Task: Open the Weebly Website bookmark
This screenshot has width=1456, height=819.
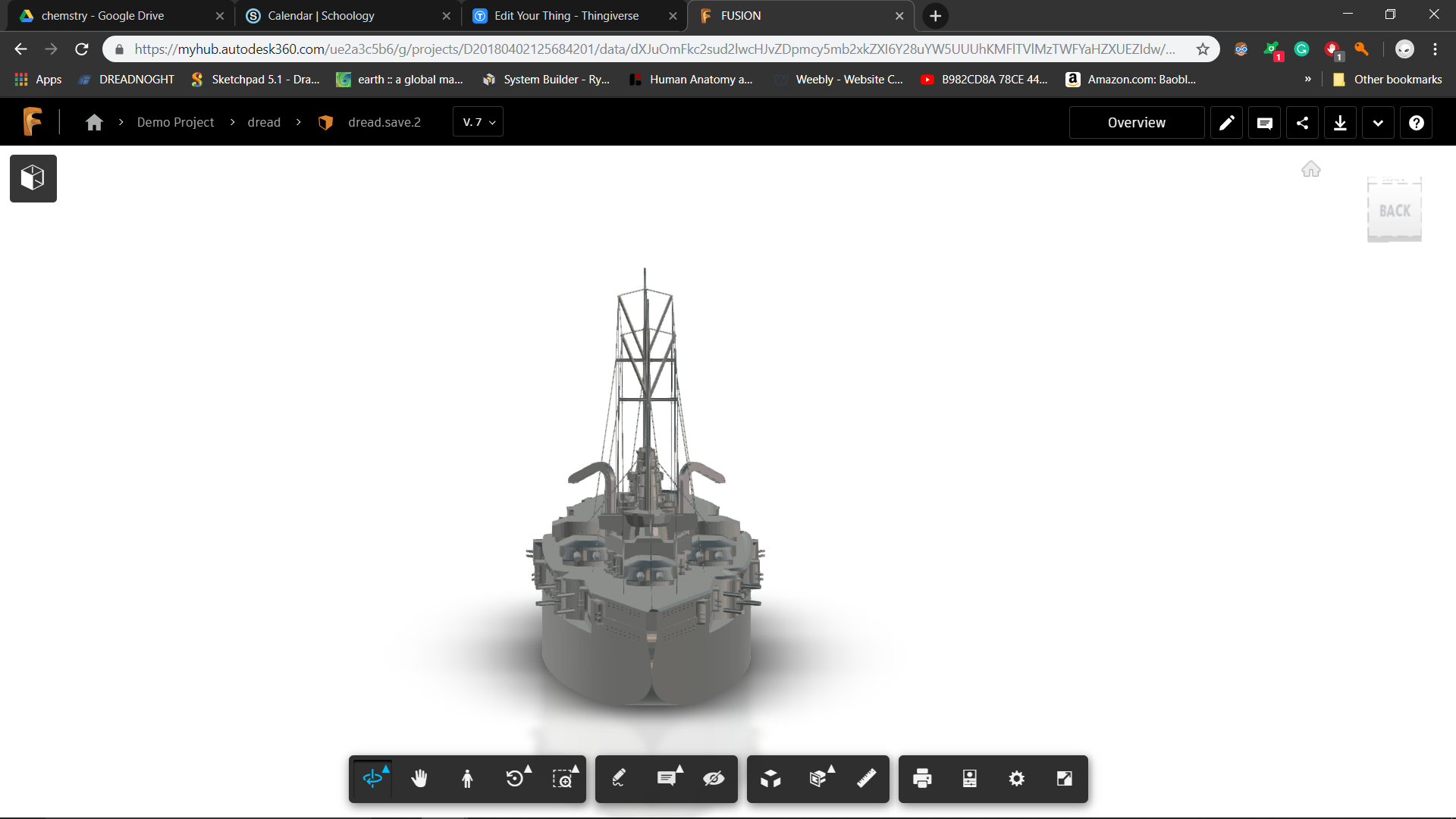Action: (839, 80)
